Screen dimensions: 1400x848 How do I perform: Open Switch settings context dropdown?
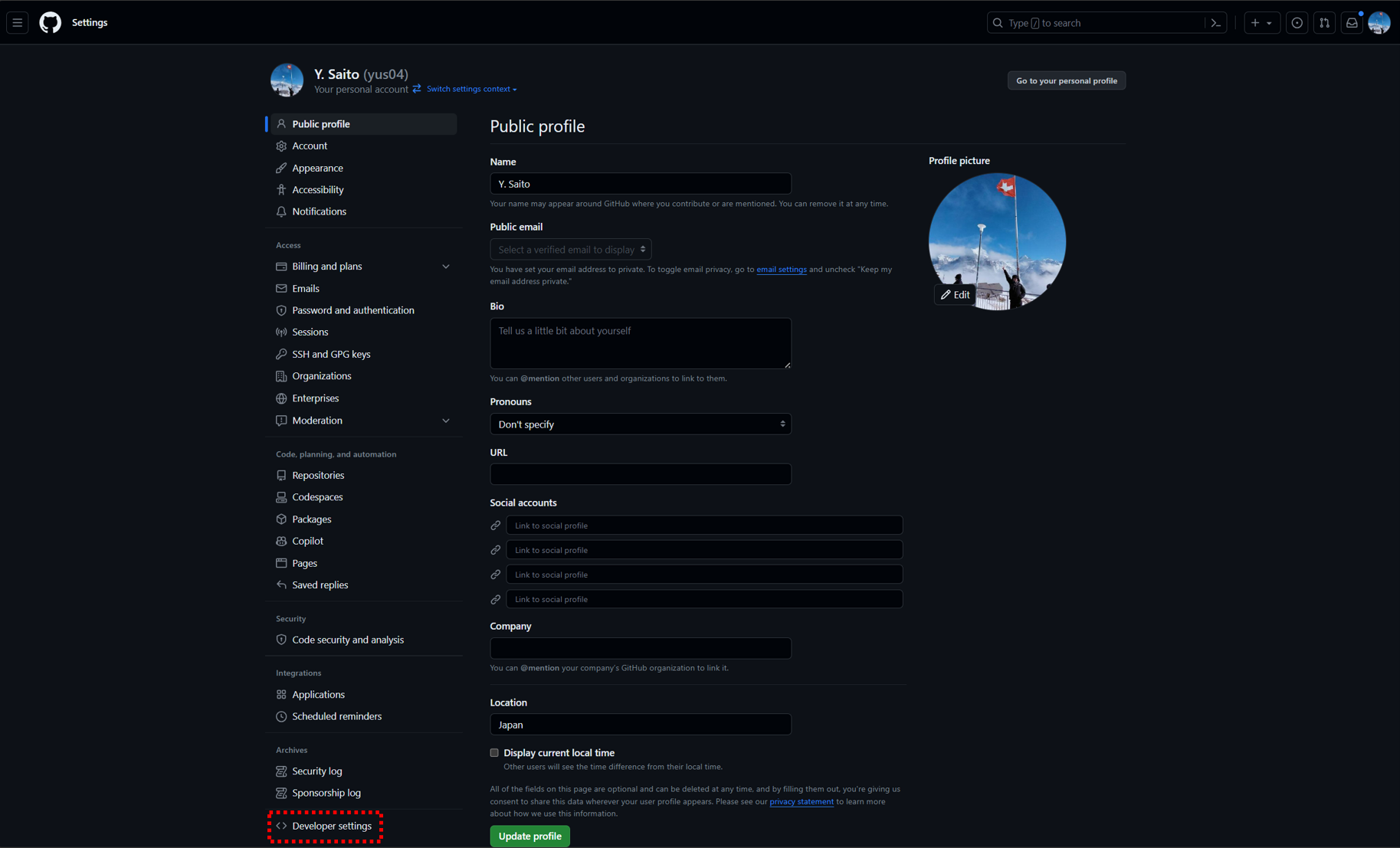pyautogui.click(x=471, y=89)
